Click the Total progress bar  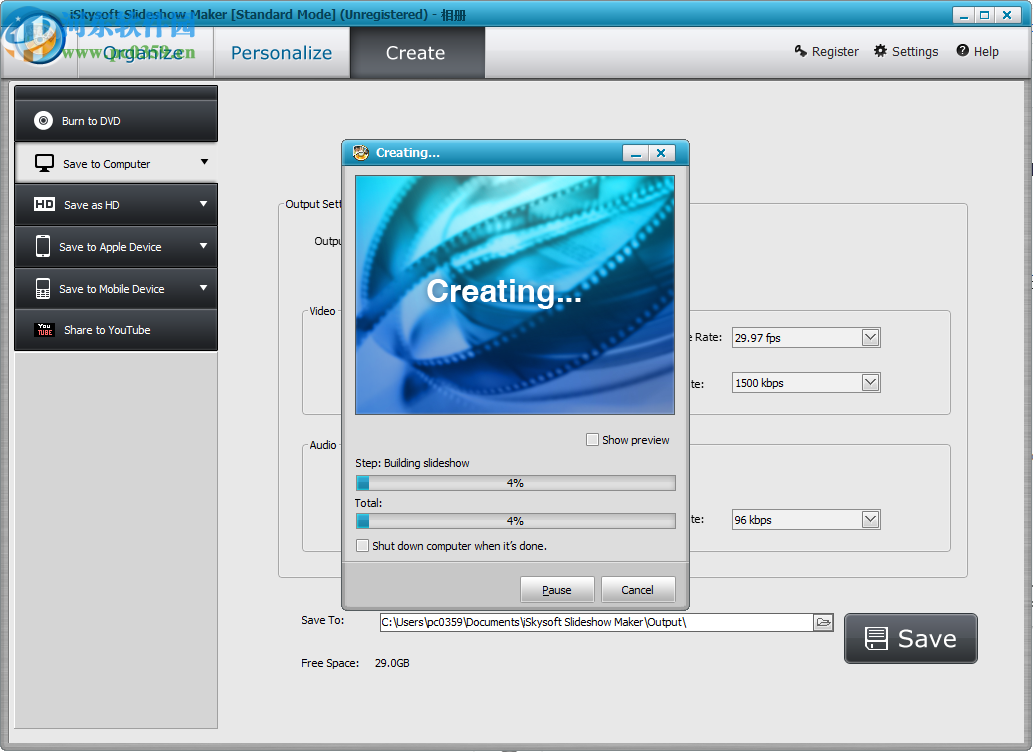click(x=515, y=520)
